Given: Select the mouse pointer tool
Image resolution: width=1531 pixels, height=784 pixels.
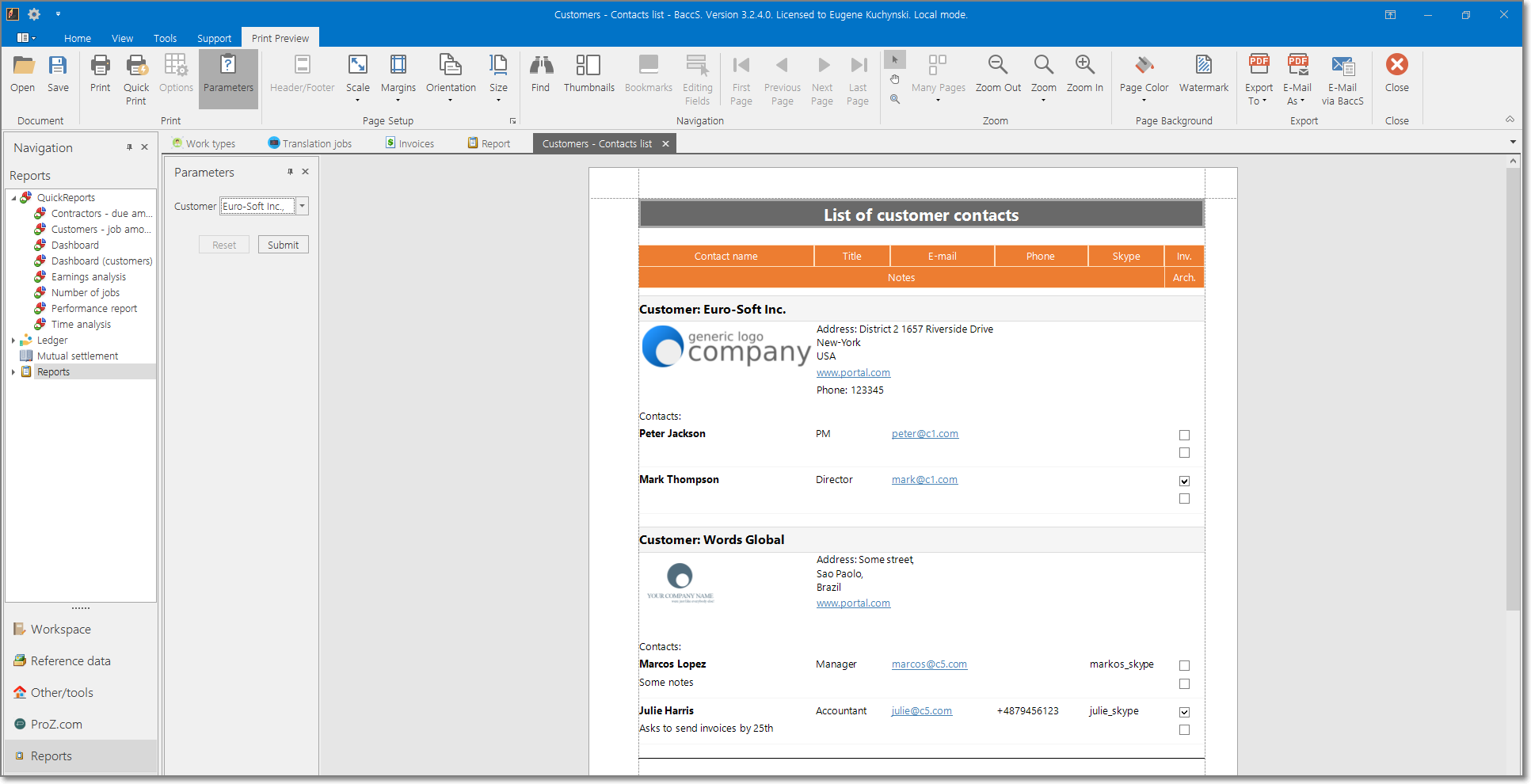Looking at the screenshot, I should [895, 59].
